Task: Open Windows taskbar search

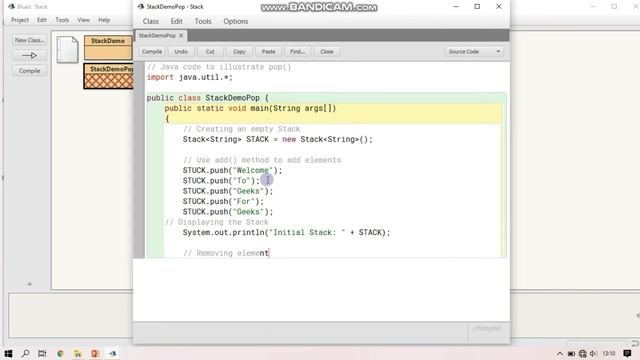Action: [x=25, y=353]
